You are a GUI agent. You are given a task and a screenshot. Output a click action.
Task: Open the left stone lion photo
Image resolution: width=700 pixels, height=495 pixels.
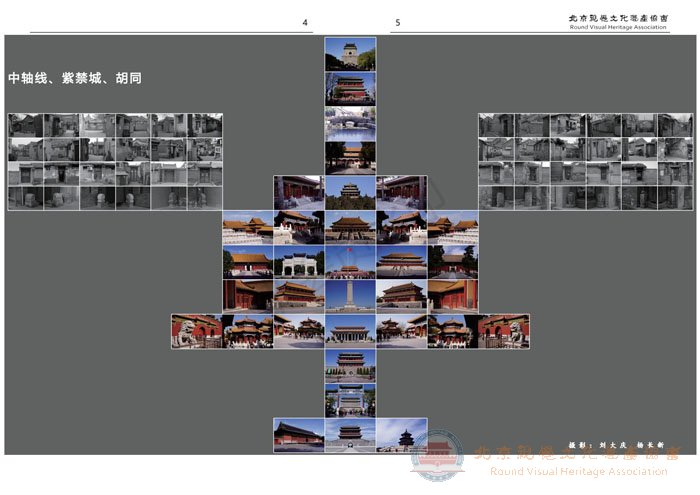point(196,331)
